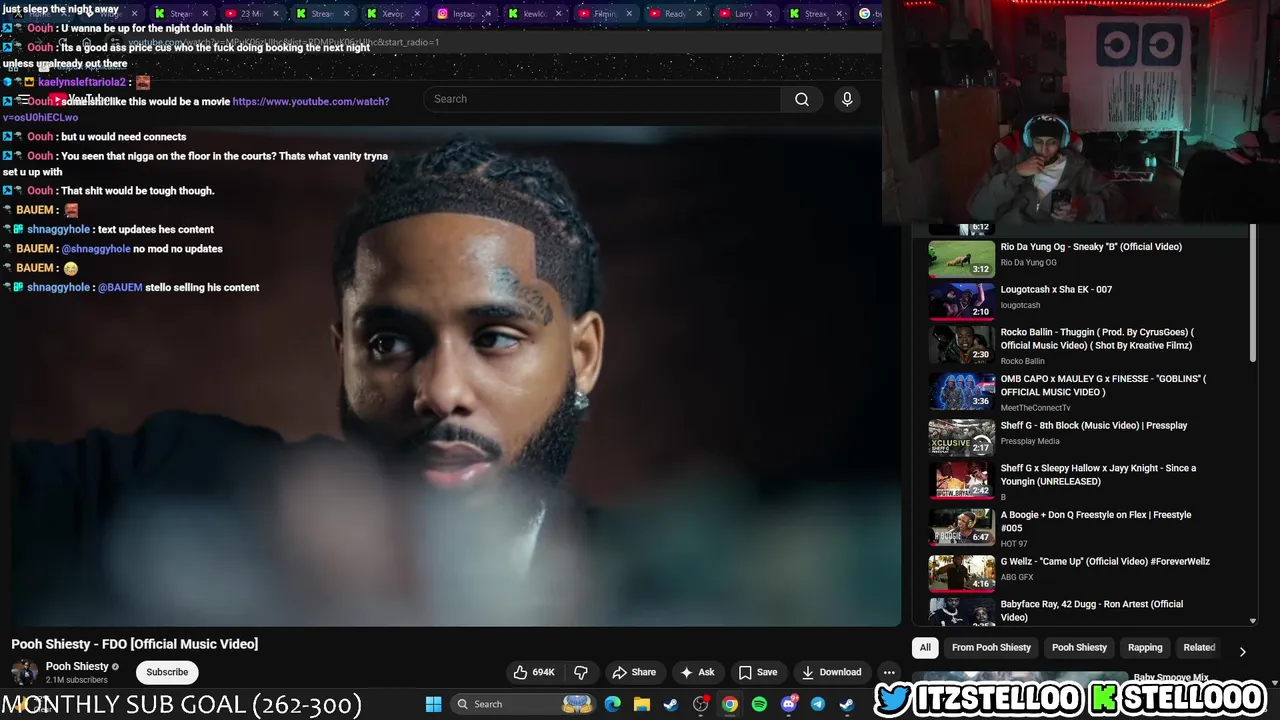This screenshot has height=720, width=1280.
Task: Open Steam icon beside File Explorer
Action: (671, 704)
